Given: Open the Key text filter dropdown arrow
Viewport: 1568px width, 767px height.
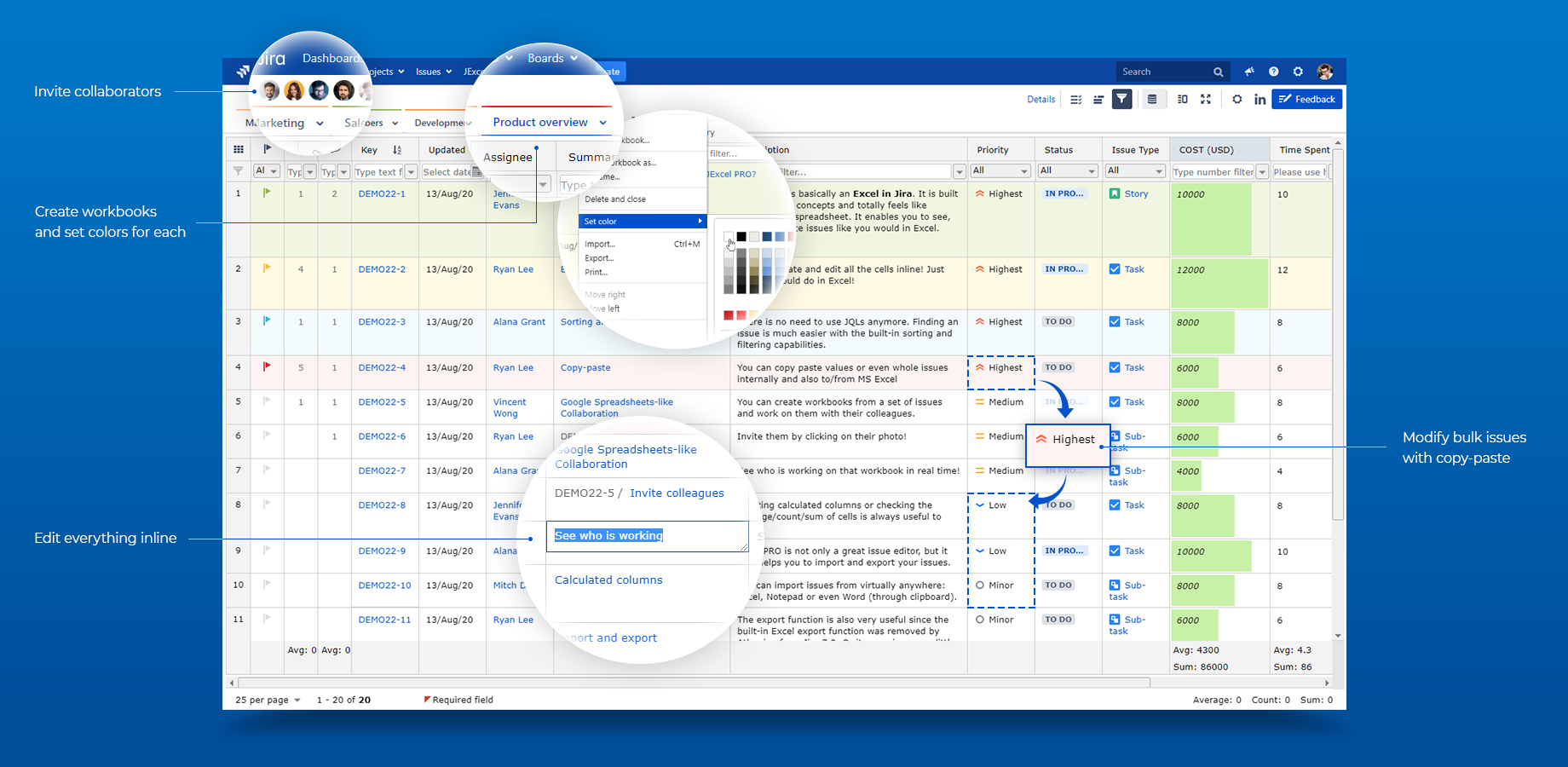Looking at the screenshot, I should point(411,172).
